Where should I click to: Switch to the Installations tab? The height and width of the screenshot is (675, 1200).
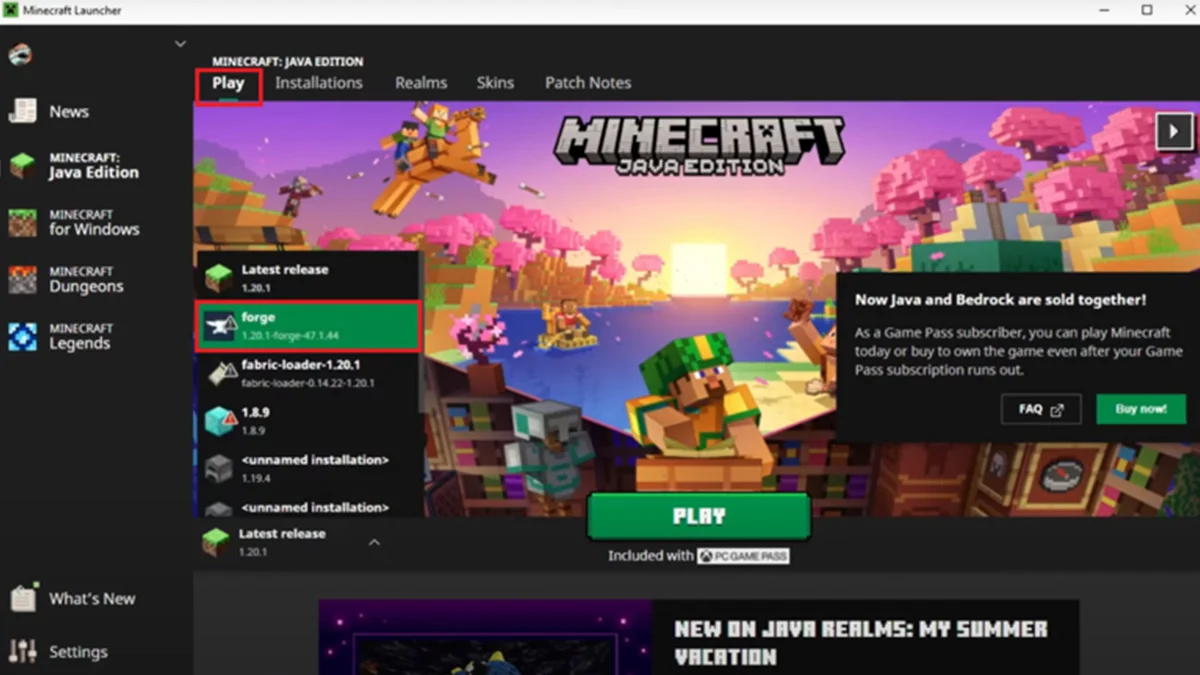(319, 83)
